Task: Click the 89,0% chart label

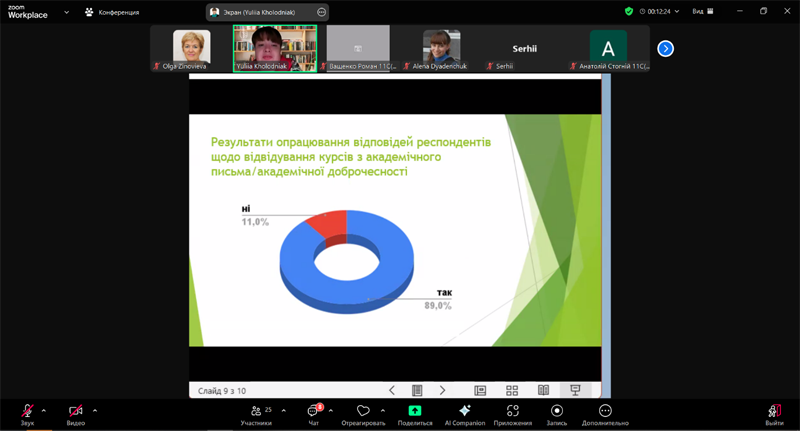Action: [438, 306]
